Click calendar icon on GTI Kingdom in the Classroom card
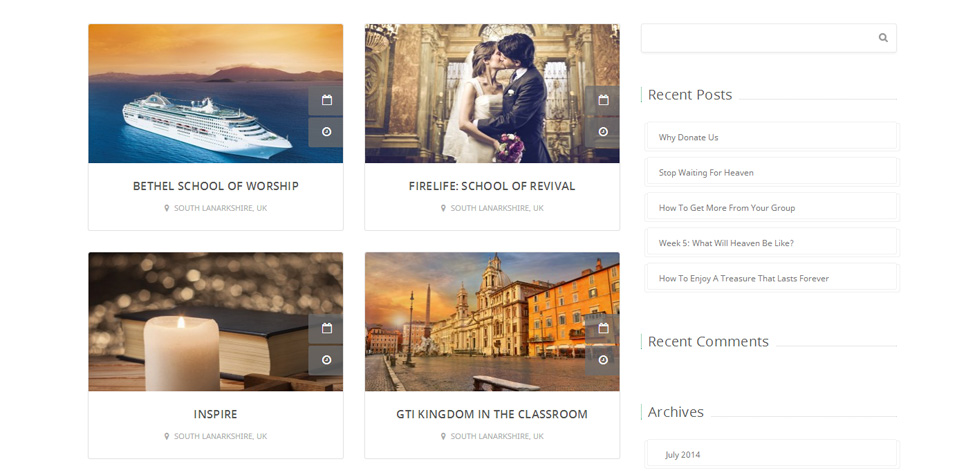 pos(602,328)
